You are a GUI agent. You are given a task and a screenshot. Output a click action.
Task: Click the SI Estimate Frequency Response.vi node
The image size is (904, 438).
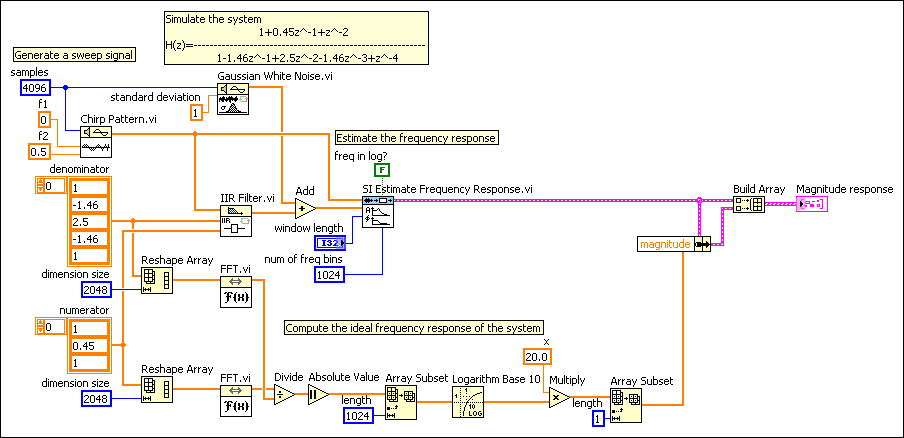pyautogui.click(x=379, y=212)
